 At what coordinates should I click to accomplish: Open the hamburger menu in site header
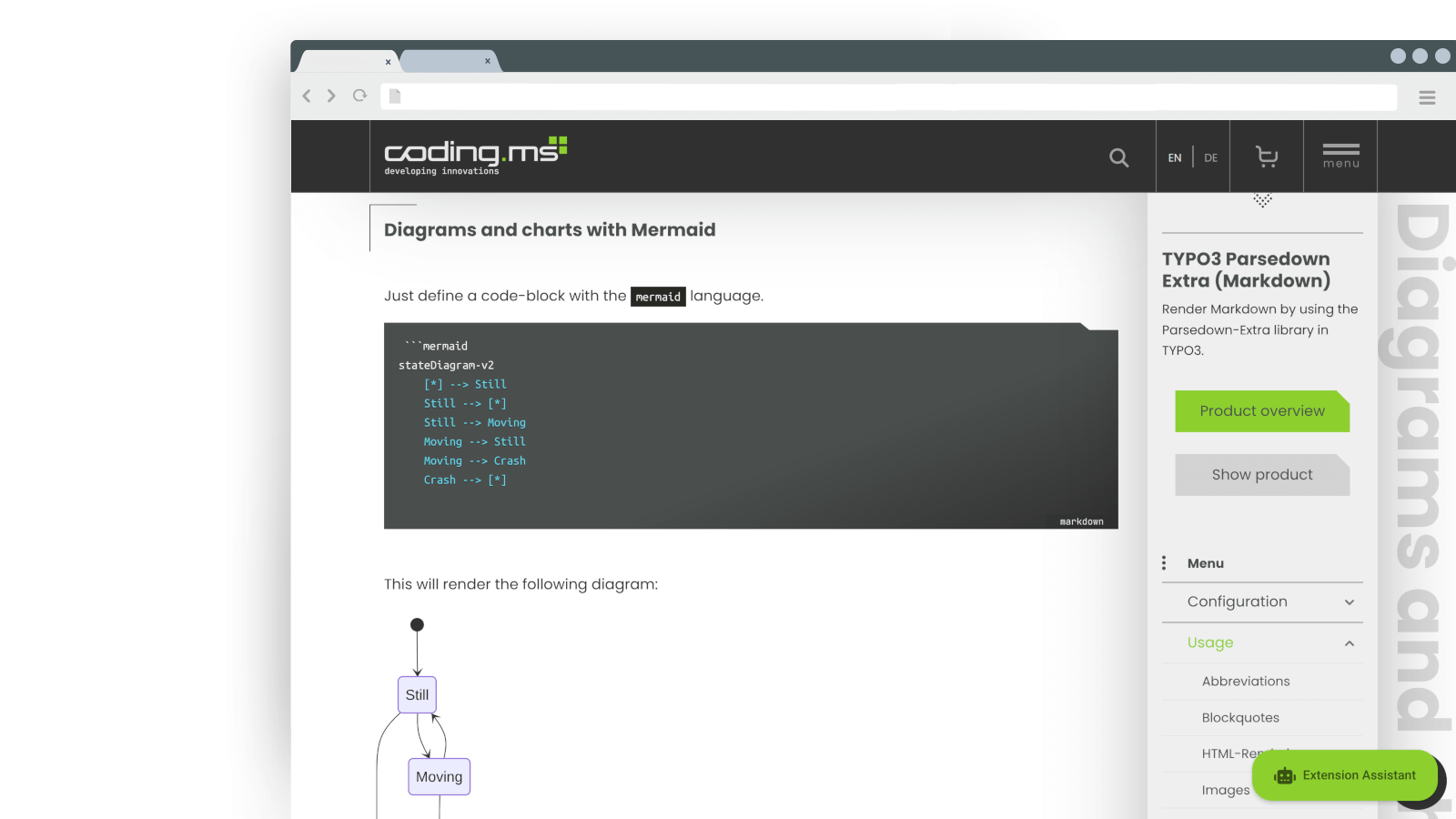1340,156
